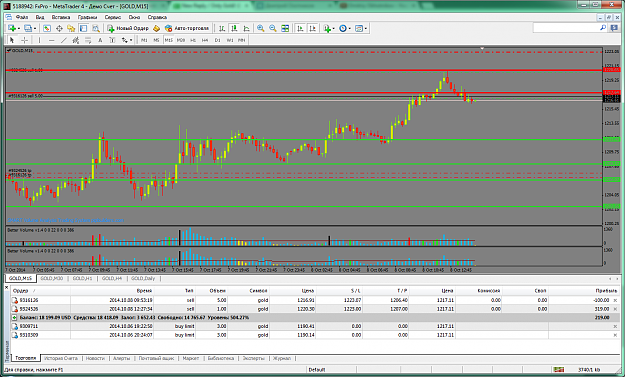Expand the Profiles dropdown arrow
The height and width of the screenshot is (377, 625).
coord(35,28)
